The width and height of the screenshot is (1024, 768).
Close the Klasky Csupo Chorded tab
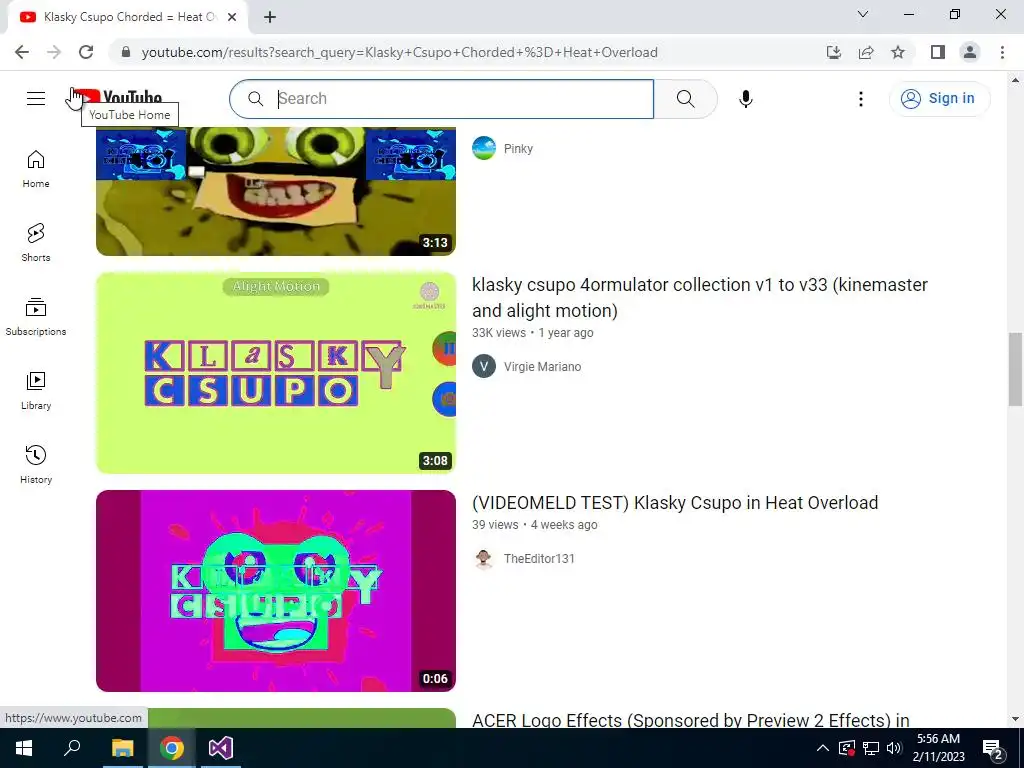(x=232, y=17)
